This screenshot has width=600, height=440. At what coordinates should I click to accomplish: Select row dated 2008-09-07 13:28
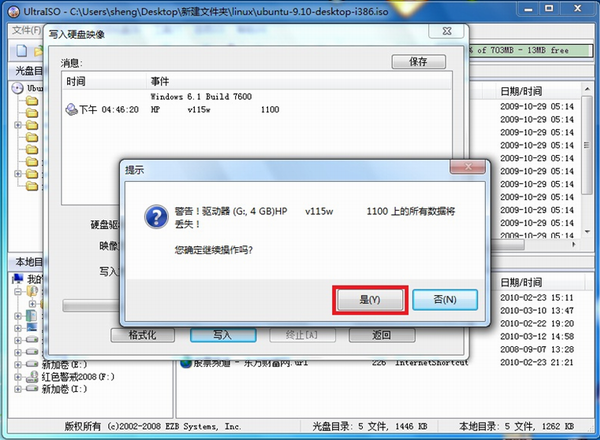pyautogui.click(x=536, y=349)
